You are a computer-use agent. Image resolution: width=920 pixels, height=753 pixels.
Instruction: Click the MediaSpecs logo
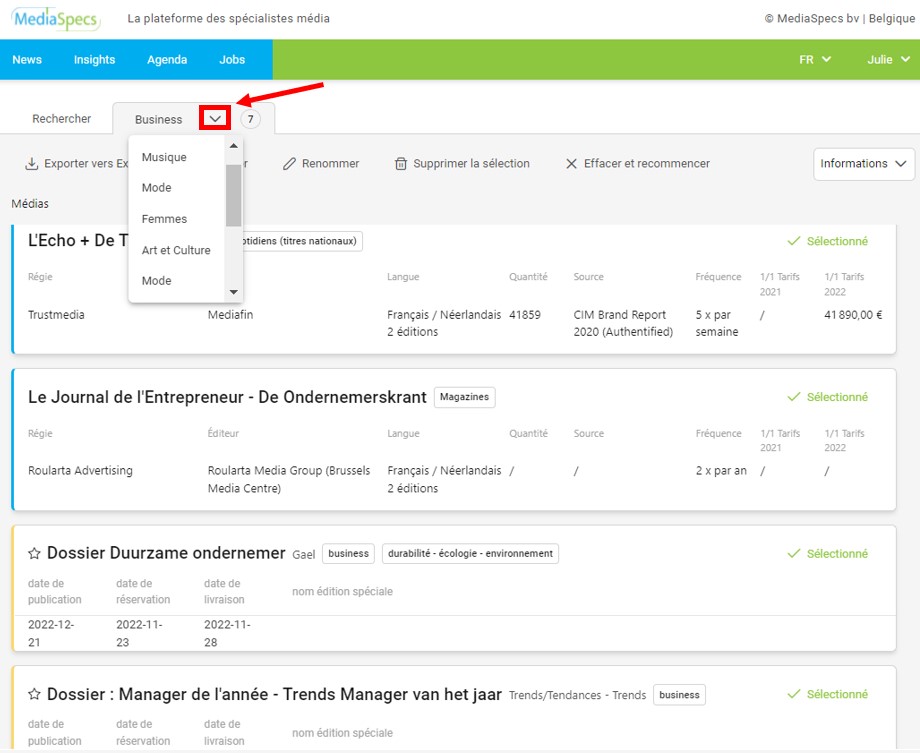pyautogui.click(x=51, y=18)
